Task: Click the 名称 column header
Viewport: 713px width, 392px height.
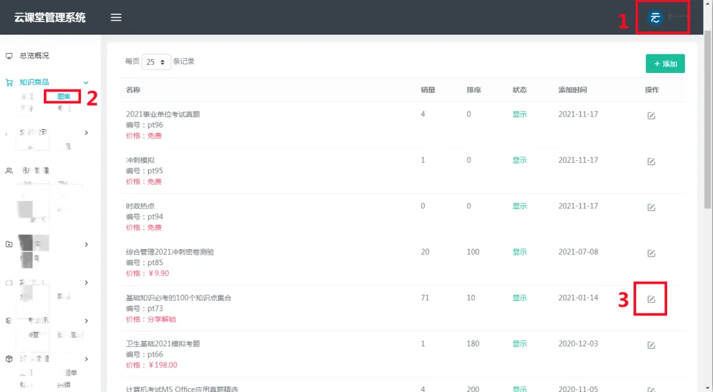Action: tap(133, 90)
